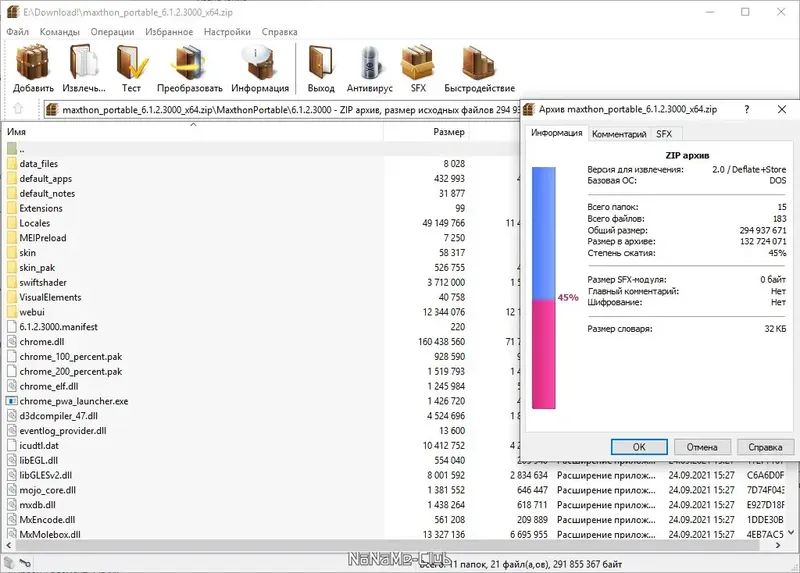Select the VisualElements folder

tap(50, 297)
